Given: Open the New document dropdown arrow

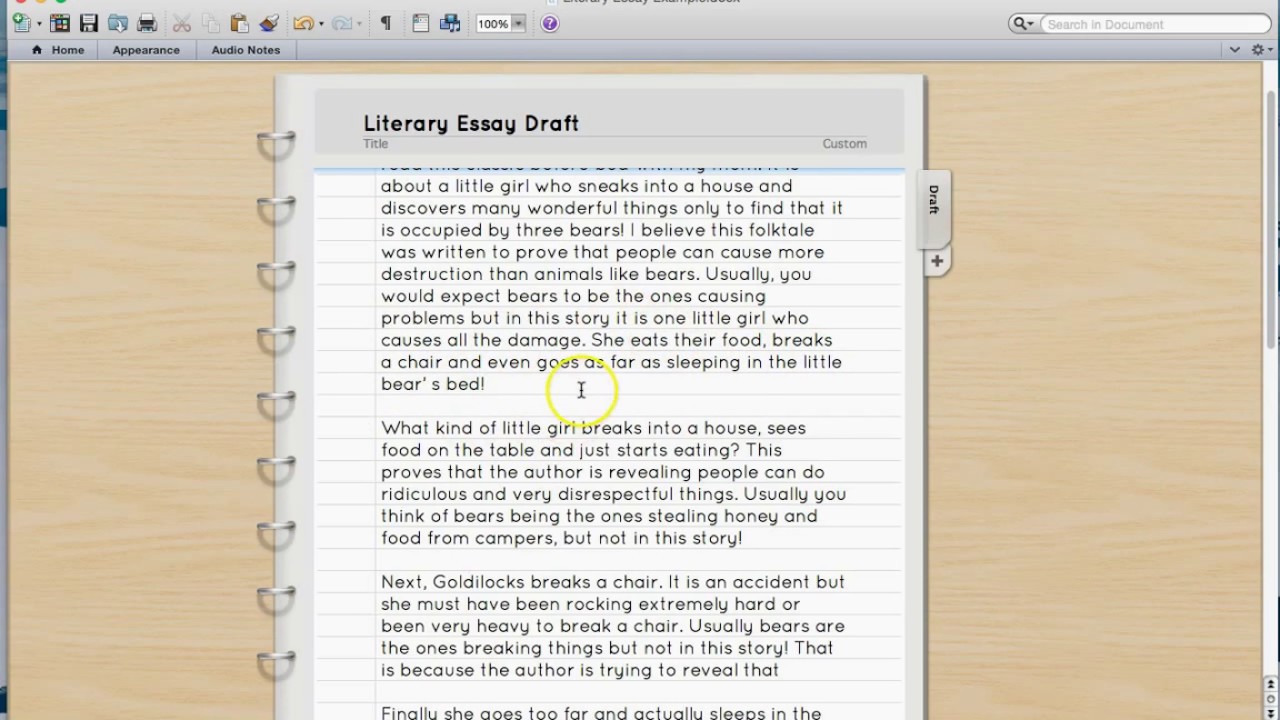Looking at the screenshot, I should click(39, 24).
